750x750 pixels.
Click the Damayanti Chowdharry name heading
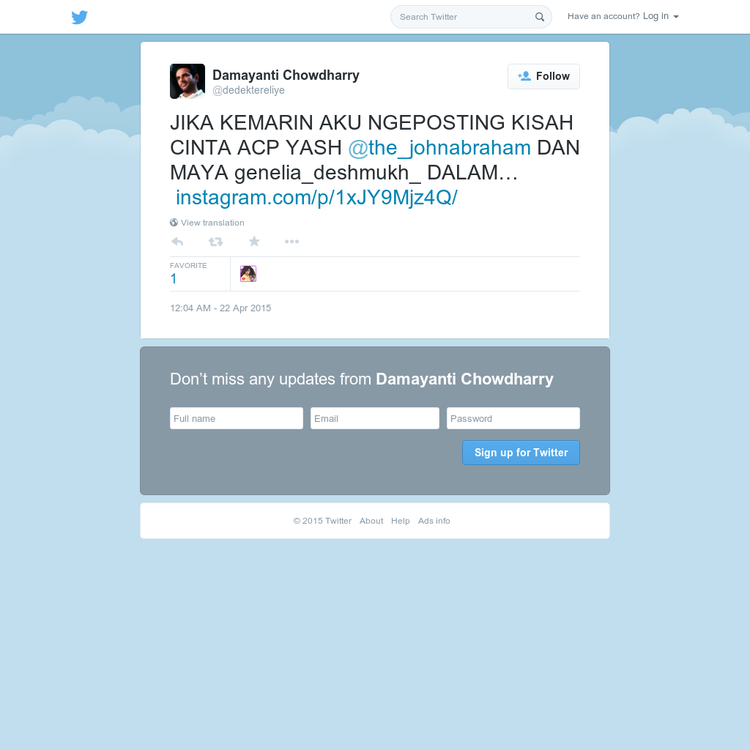pos(286,75)
